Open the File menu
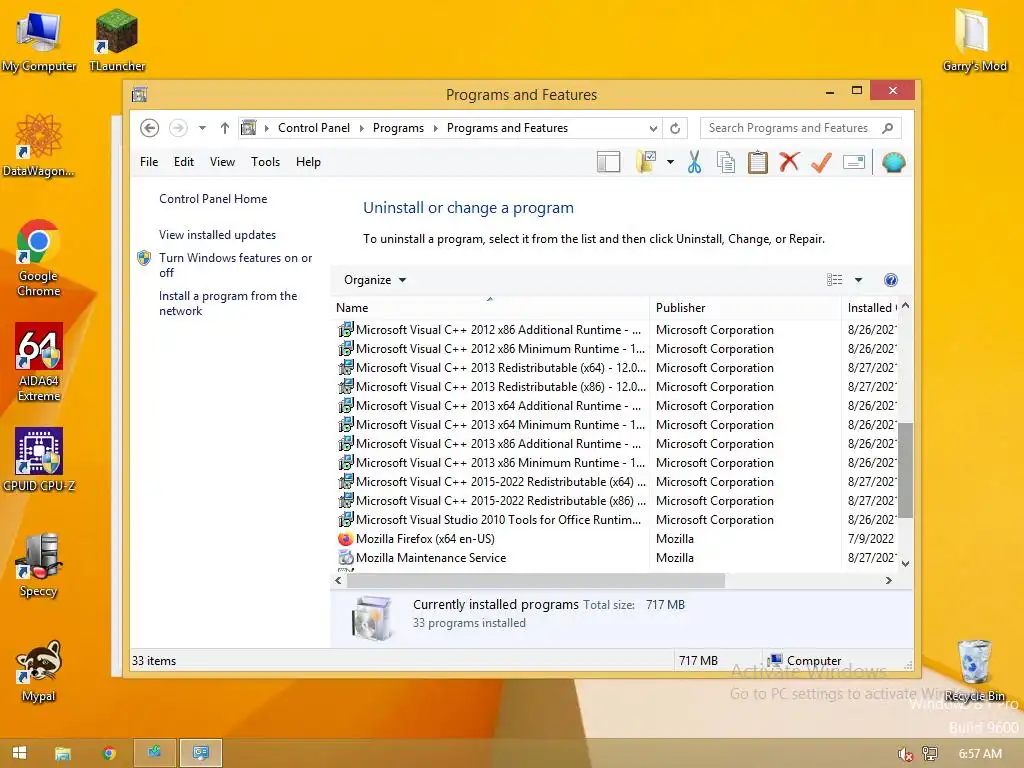The image size is (1024, 768). 149,162
